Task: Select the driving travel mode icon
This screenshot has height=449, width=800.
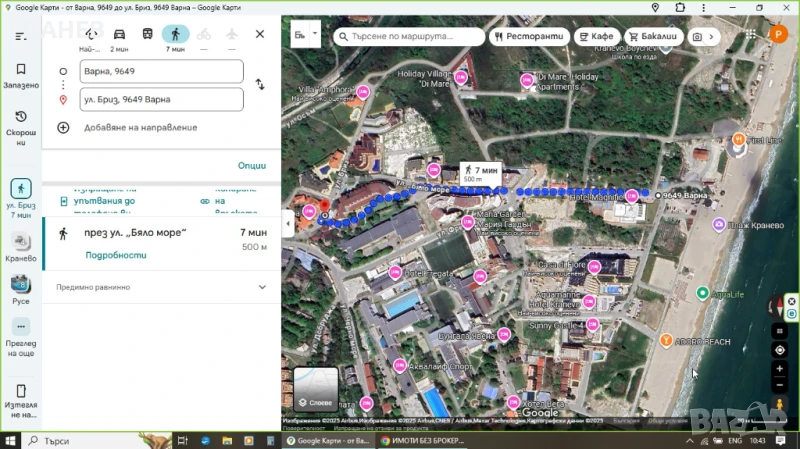Action: point(119,35)
